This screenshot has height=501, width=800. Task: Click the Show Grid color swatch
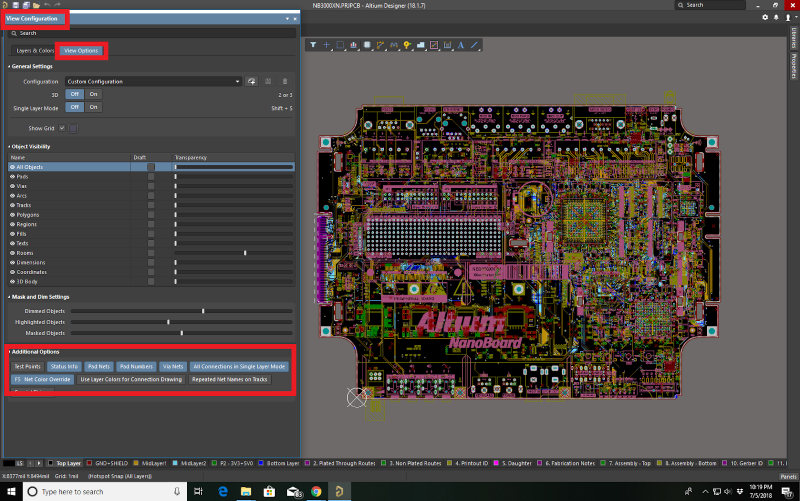[73, 128]
